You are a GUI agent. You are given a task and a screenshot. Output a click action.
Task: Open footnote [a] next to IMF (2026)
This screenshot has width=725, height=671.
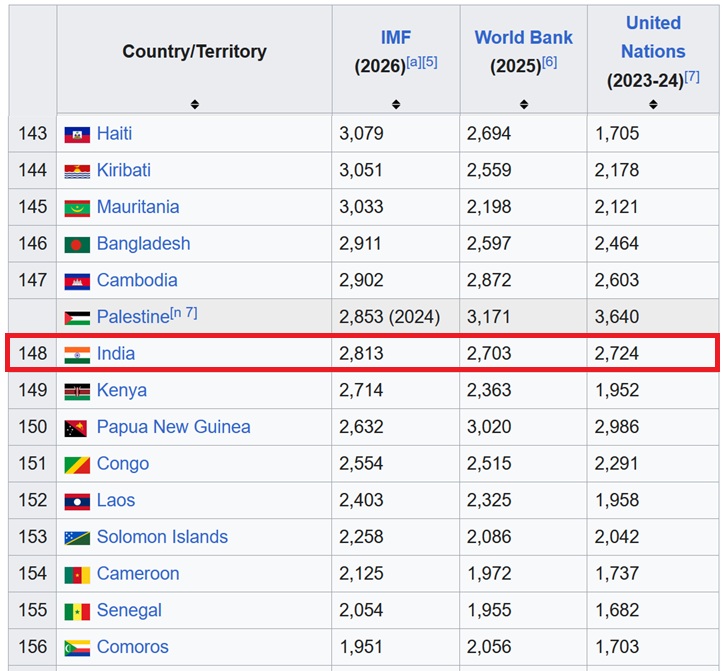[414, 62]
